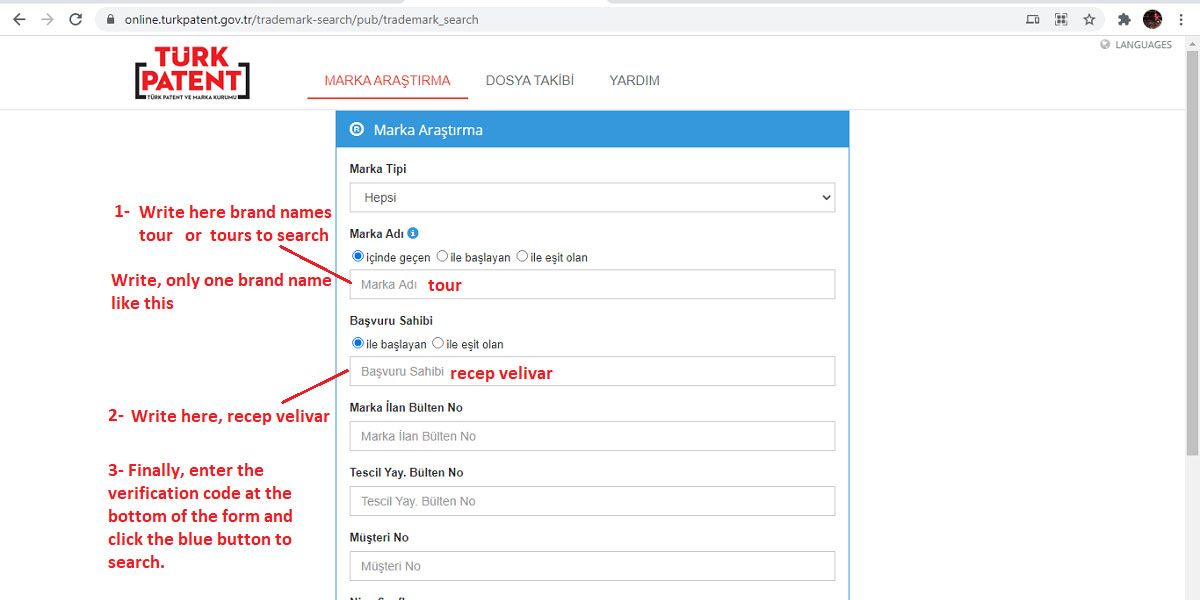Image resolution: width=1200 pixels, height=600 pixels.
Task: Expand the Marka Tipi dropdown
Action: pyautogui.click(x=592, y=198)
